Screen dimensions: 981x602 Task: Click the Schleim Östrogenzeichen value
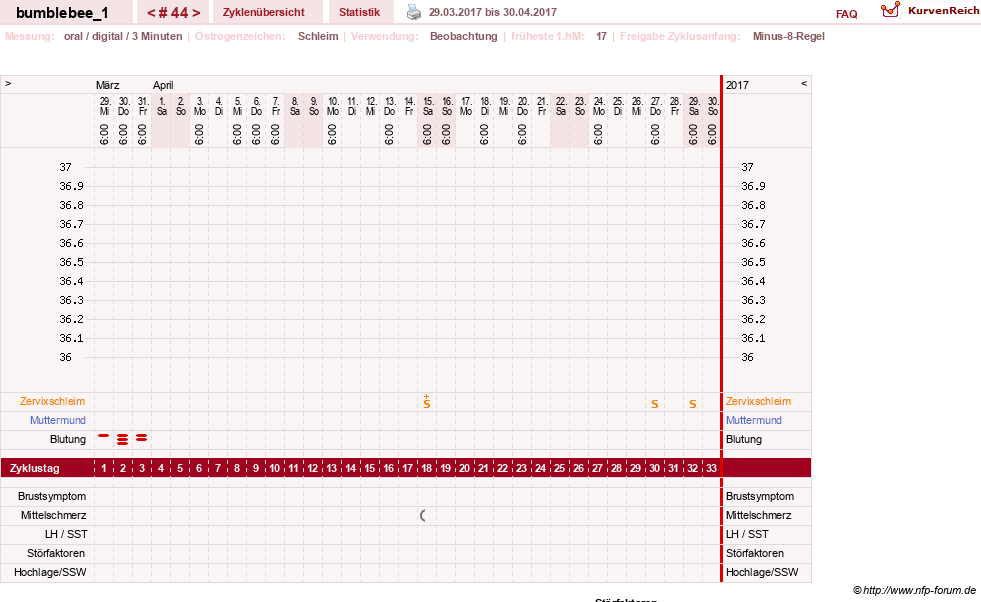coord(318,36)
